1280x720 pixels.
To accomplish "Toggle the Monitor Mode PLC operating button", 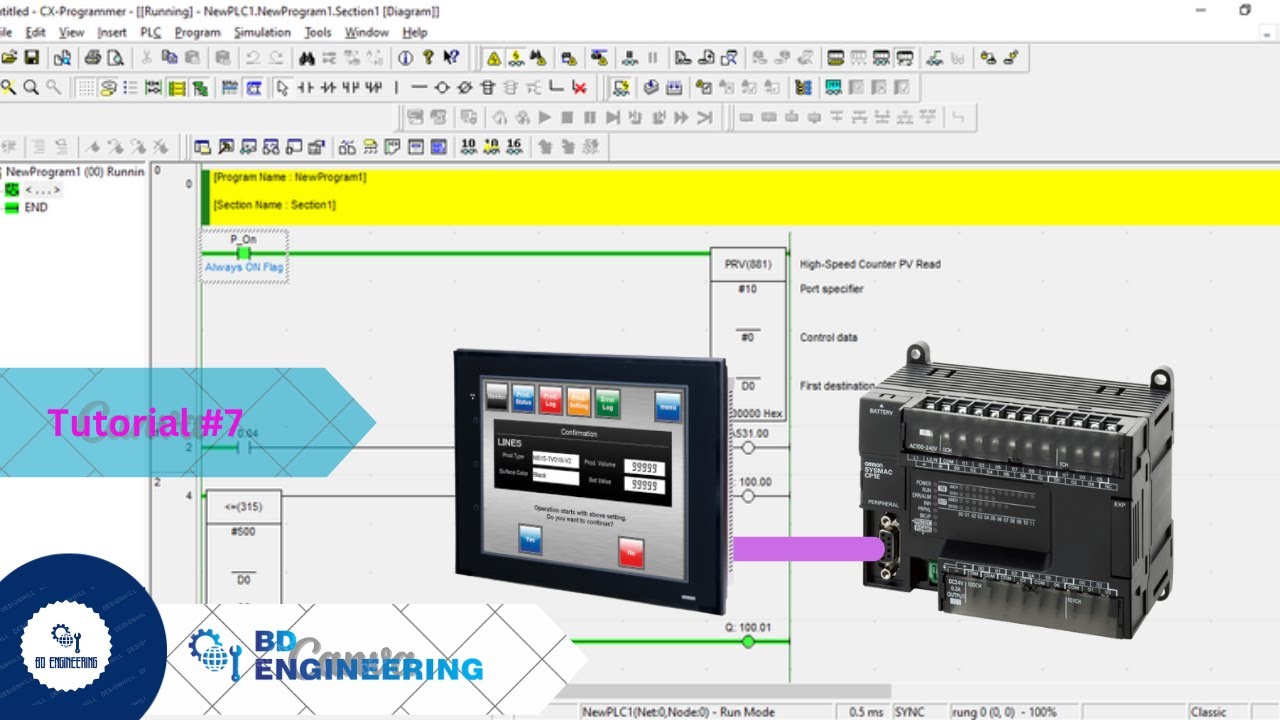I will (x=882, y=57).
